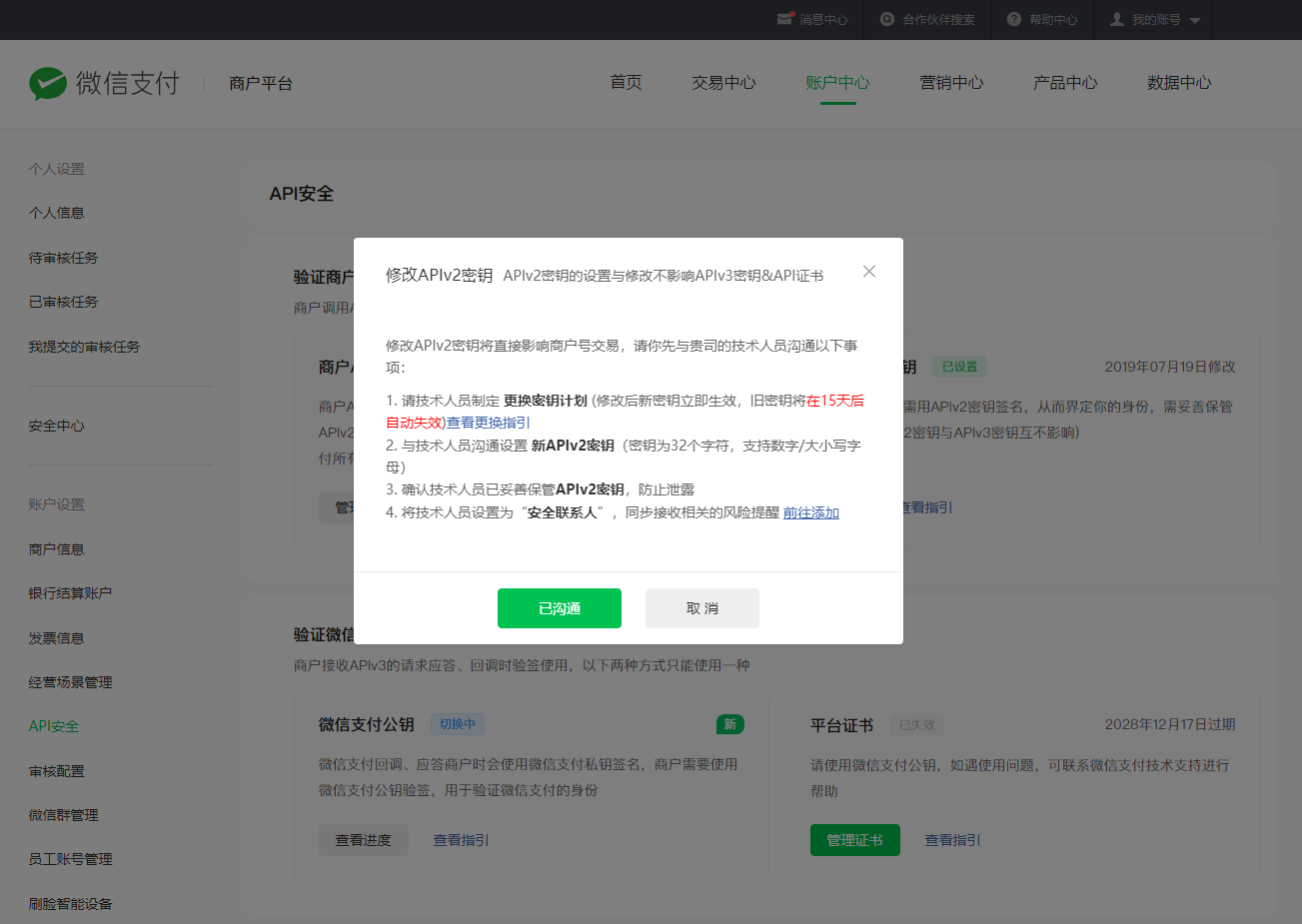Click the API安全 page heading
Viewport: 1302px width, 924px height.
[x=302, y=194]
